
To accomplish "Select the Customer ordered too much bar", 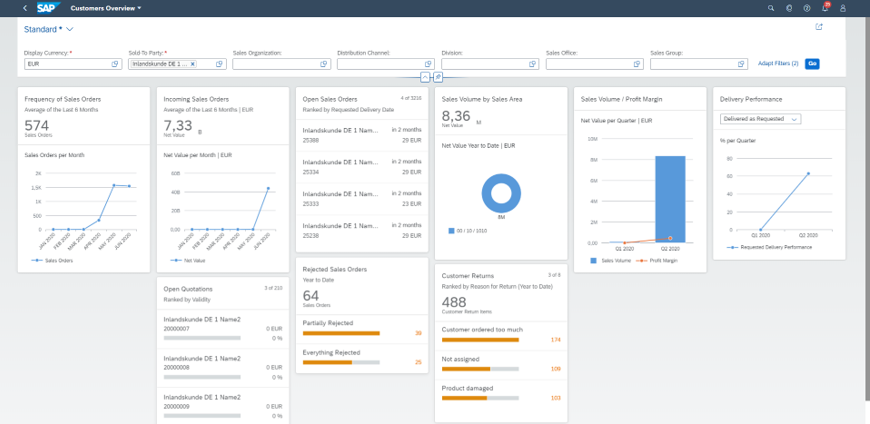I will (480, 340).
